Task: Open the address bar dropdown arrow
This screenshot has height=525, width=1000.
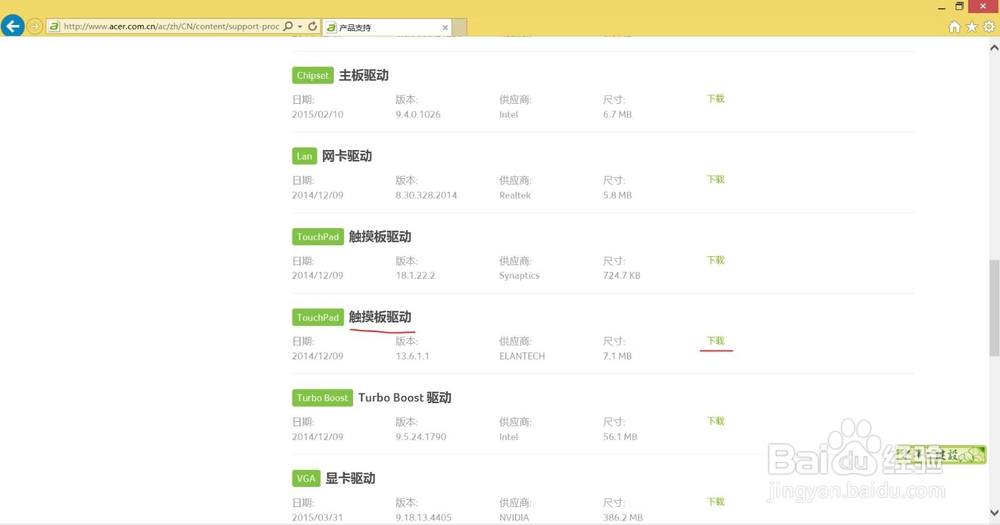Action: (x=300, y=27)
